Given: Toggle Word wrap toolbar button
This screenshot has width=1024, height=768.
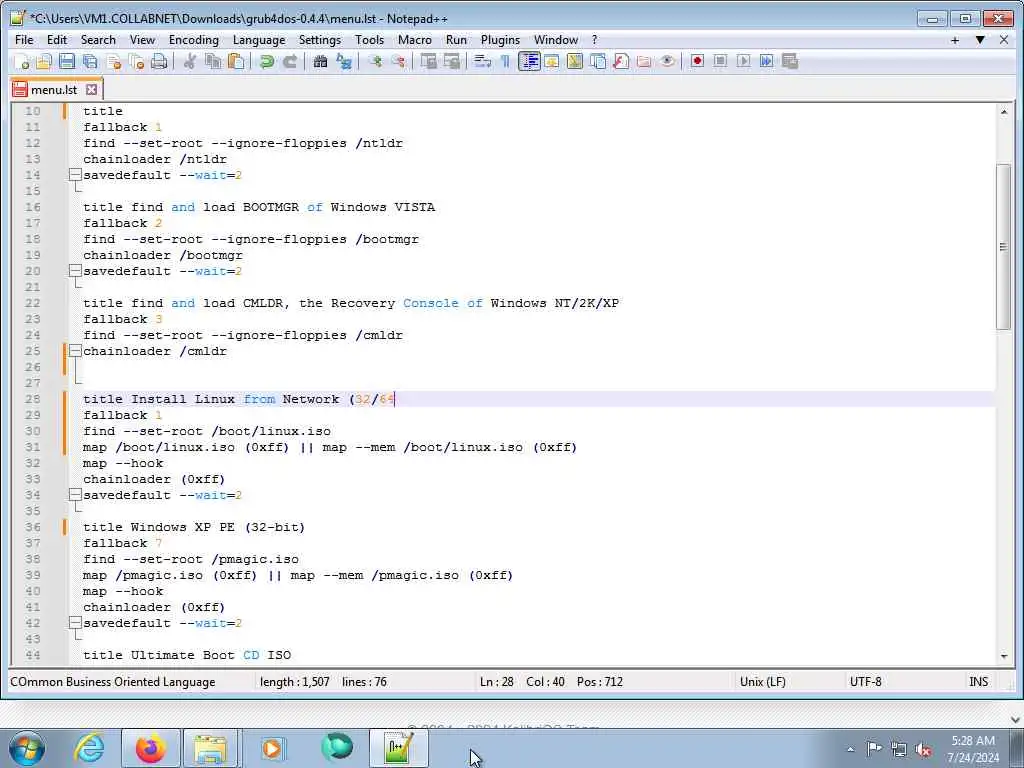Looking at the screenshot, I should pyautogui.click(x=482, y=61).
